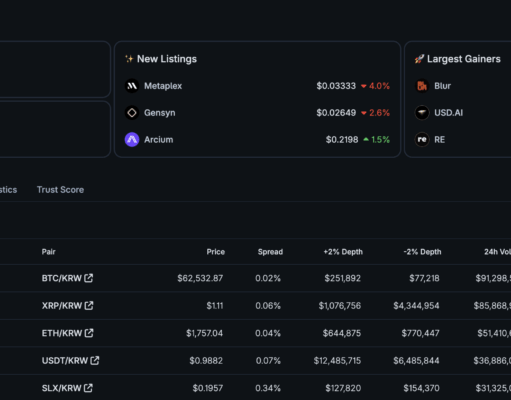Open the Gensyn listing link
511x400 pixels.
160,113
